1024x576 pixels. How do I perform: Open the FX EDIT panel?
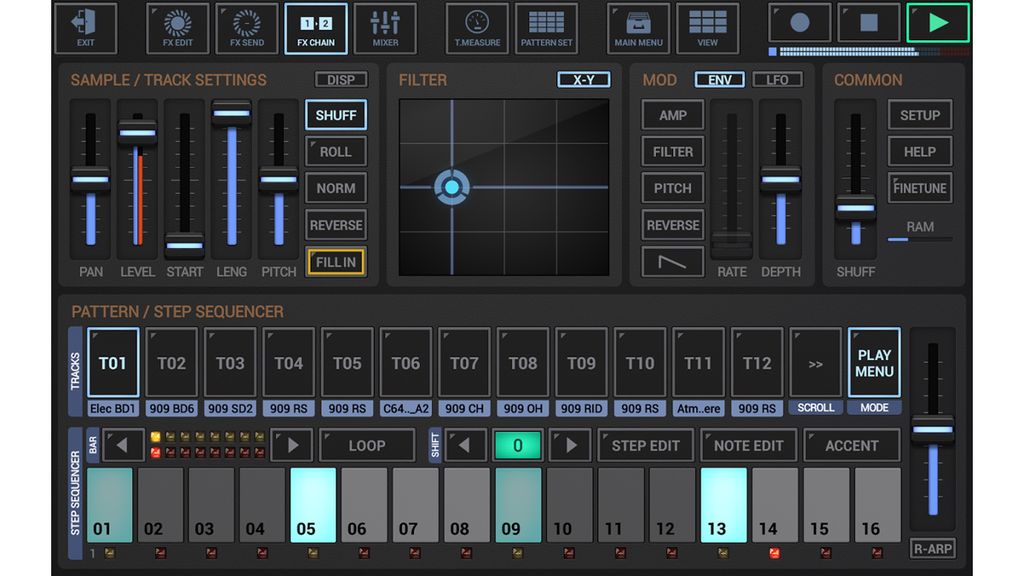click(x=177, y=27)
